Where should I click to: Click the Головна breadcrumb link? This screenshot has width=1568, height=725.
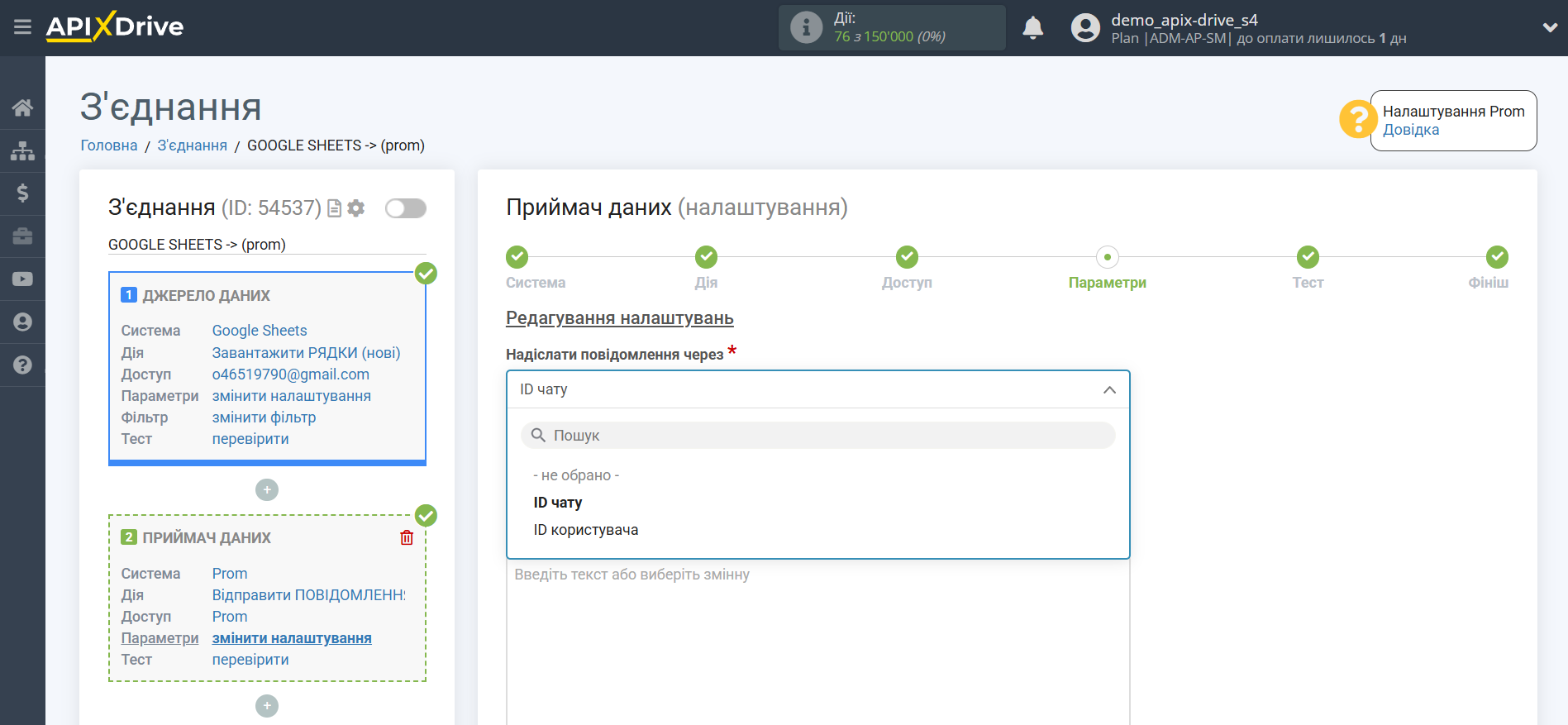pyautogui.click(x=109, y=145)
